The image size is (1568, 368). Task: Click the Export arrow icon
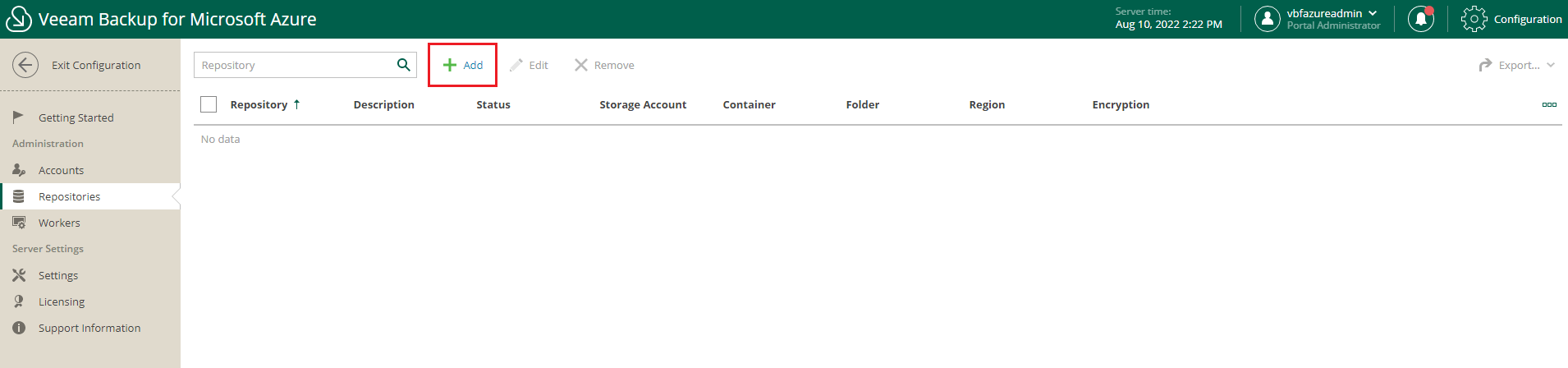(x=1485, y=65)
